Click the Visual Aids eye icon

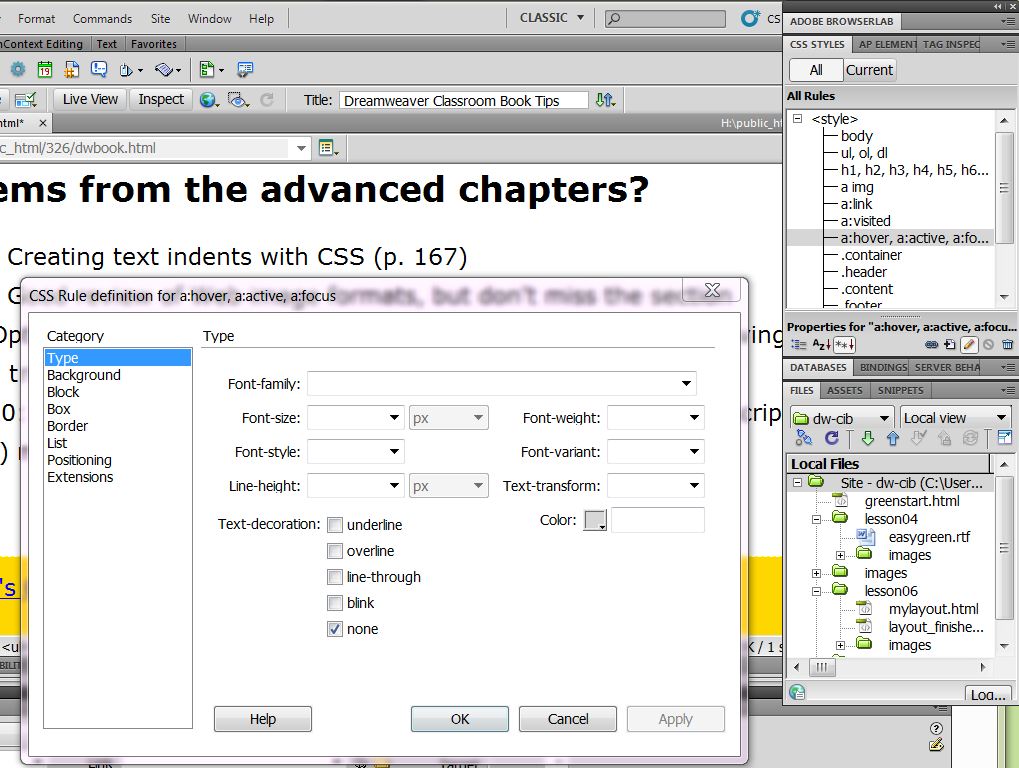point(237,99)
